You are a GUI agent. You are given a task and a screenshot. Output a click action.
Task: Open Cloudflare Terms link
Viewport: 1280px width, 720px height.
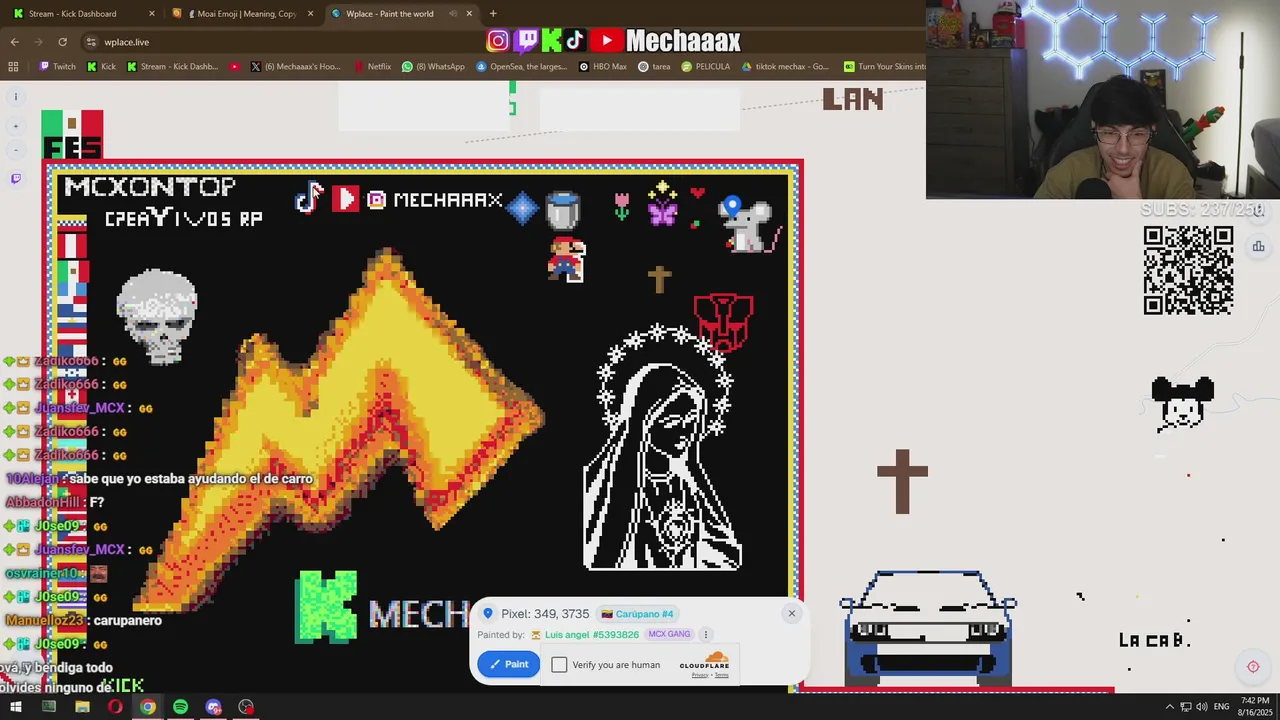[x=722, y=675]
